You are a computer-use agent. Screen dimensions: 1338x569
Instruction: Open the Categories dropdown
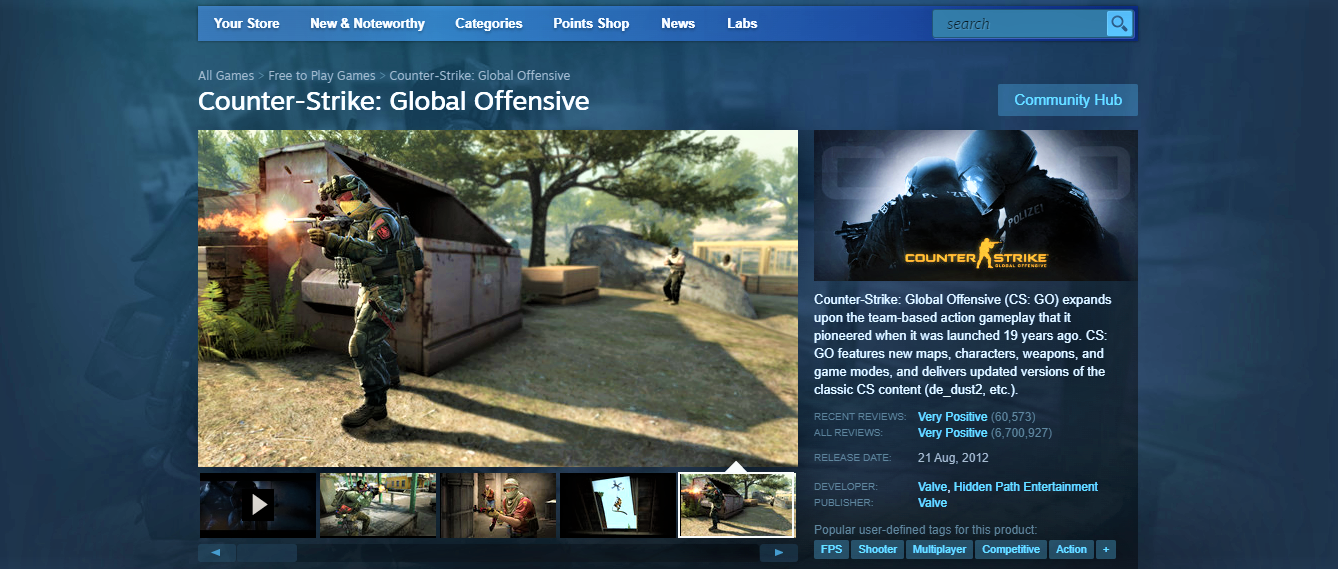coord(488,23)
